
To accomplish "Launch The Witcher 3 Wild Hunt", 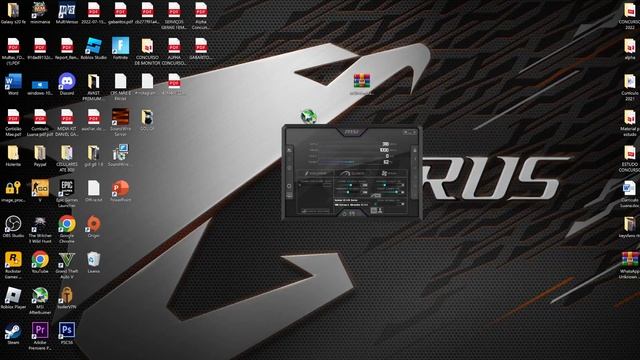I will 40,230.
